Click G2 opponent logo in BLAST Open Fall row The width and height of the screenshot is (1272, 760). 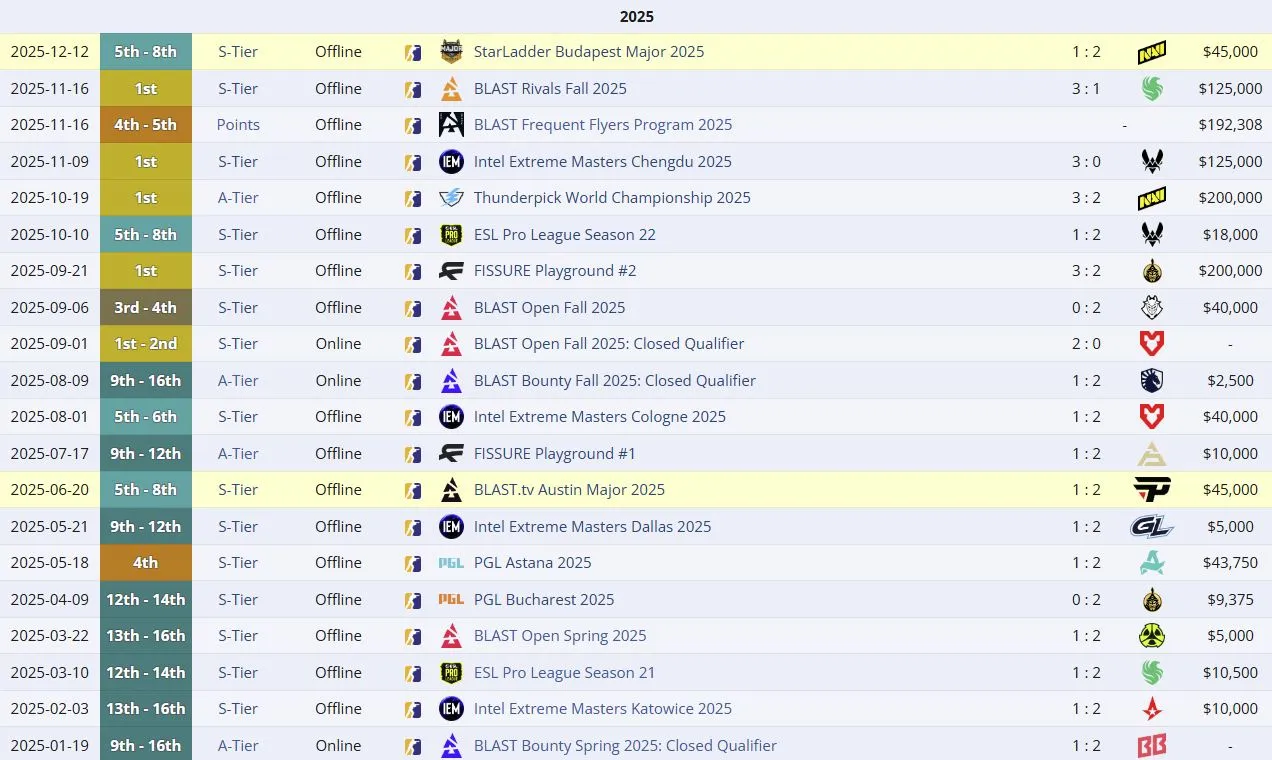[x=1152, y=307]
